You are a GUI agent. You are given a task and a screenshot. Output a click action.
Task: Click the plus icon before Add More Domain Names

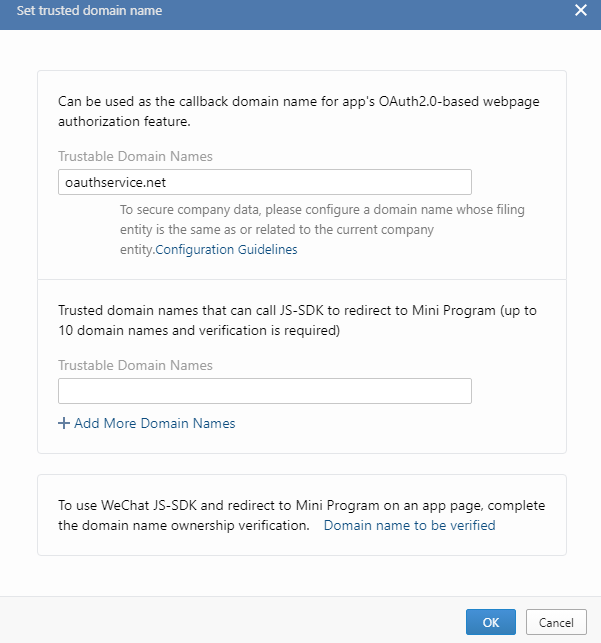pos(64,423)
